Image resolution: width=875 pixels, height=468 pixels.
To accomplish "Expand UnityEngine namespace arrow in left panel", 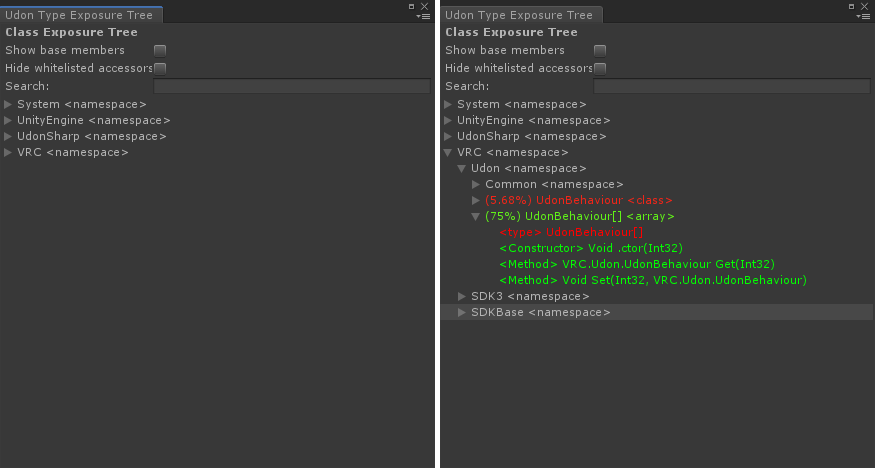I will tap(8, 120).
